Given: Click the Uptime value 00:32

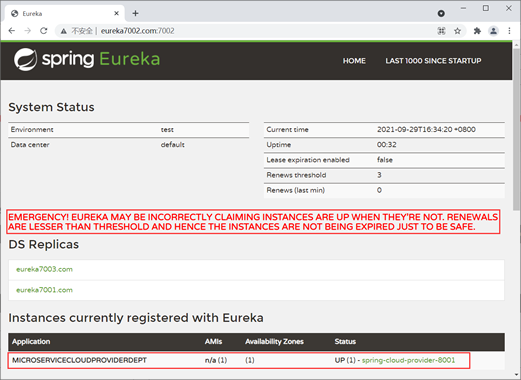Looking at the screenshot, I should point(387,144).
